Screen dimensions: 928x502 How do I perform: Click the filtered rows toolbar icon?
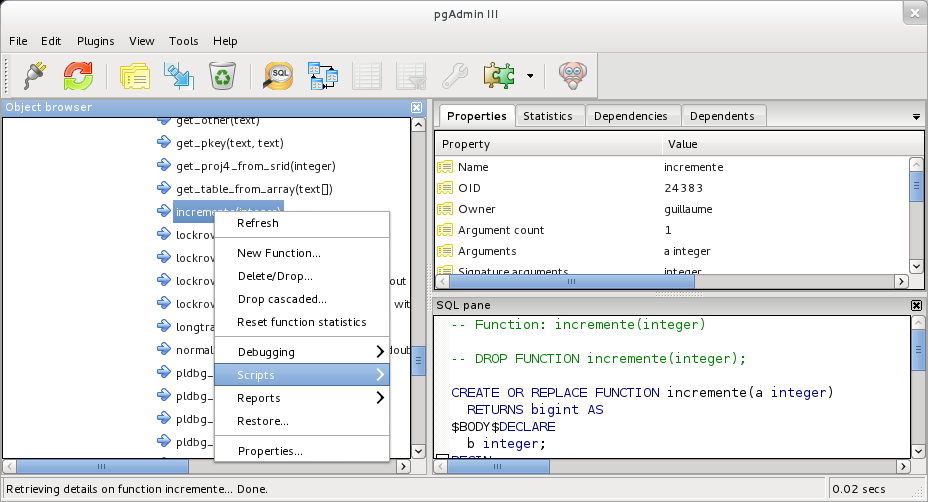411,76
